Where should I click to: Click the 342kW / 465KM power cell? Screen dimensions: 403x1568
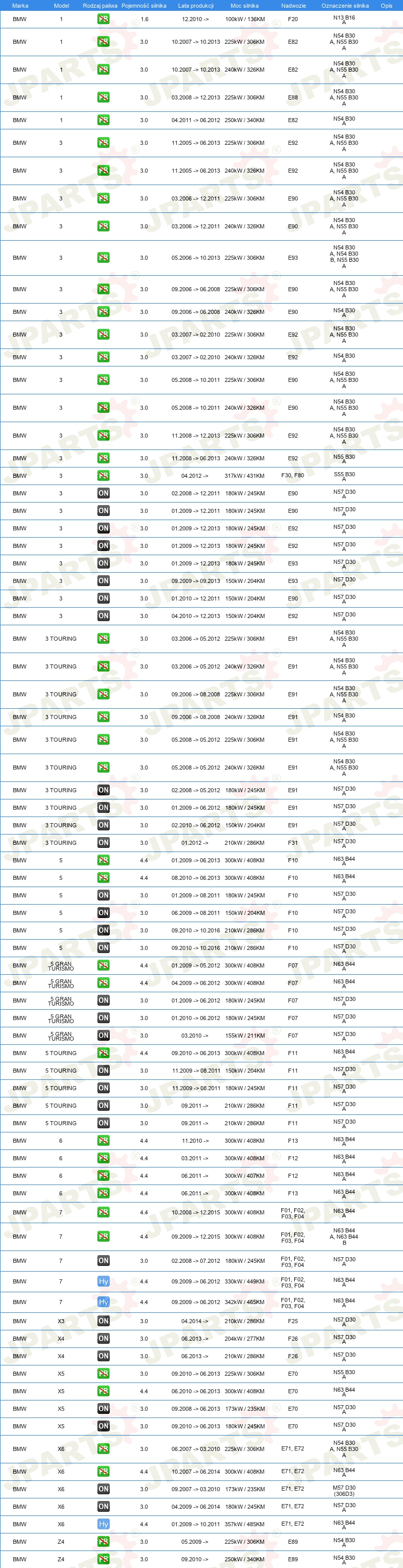click(x=245, y=1302)
